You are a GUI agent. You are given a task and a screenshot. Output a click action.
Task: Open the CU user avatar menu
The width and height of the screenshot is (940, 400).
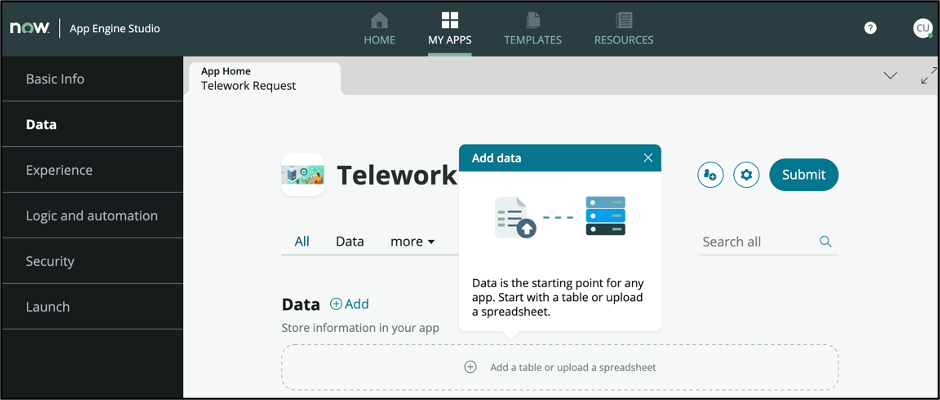point(922,28)
